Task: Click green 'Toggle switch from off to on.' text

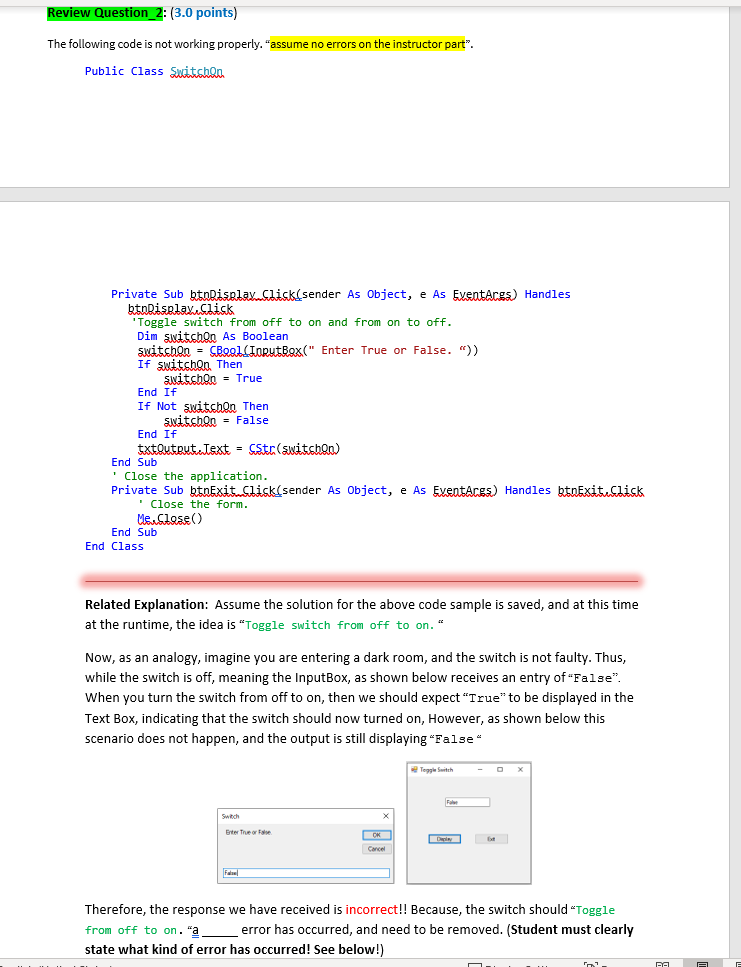Action: point(340,625)
